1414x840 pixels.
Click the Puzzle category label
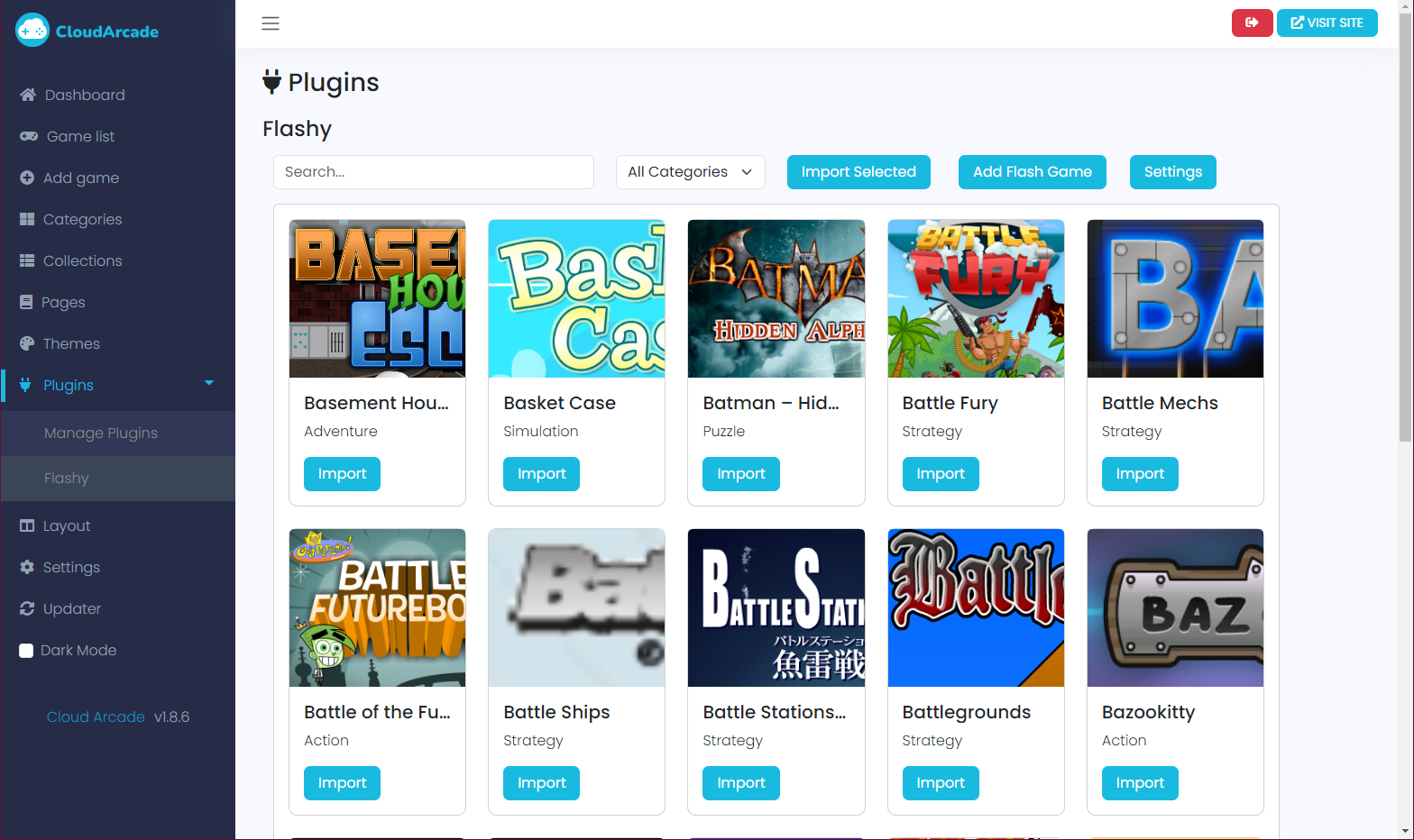[724, 431]
